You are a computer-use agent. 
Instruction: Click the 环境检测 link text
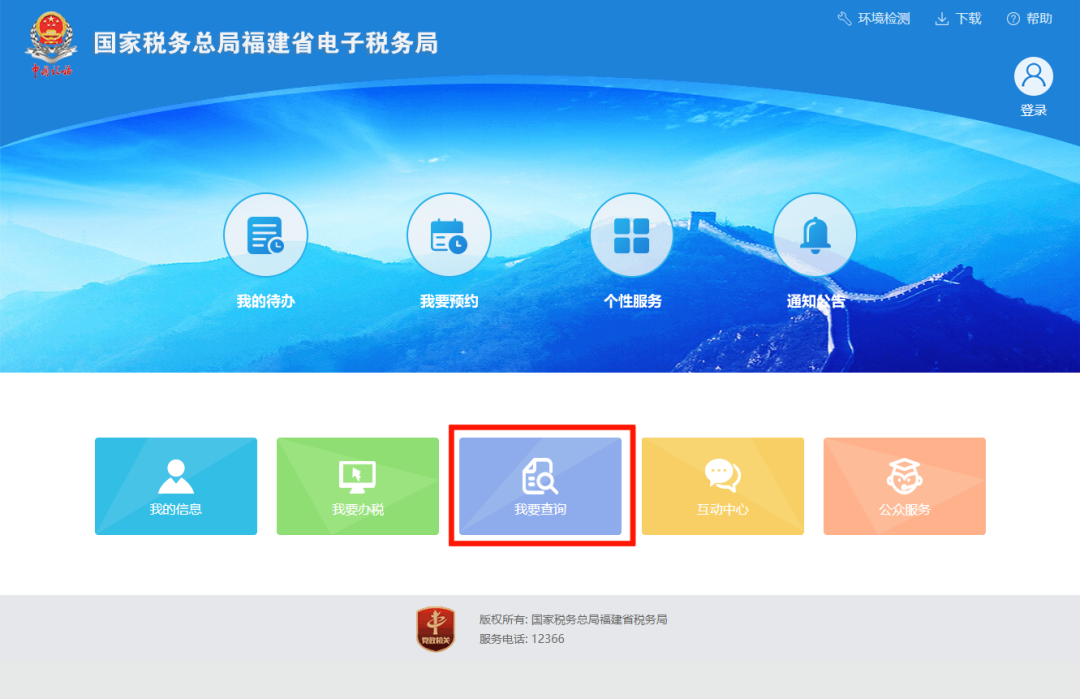pos(884,19)
